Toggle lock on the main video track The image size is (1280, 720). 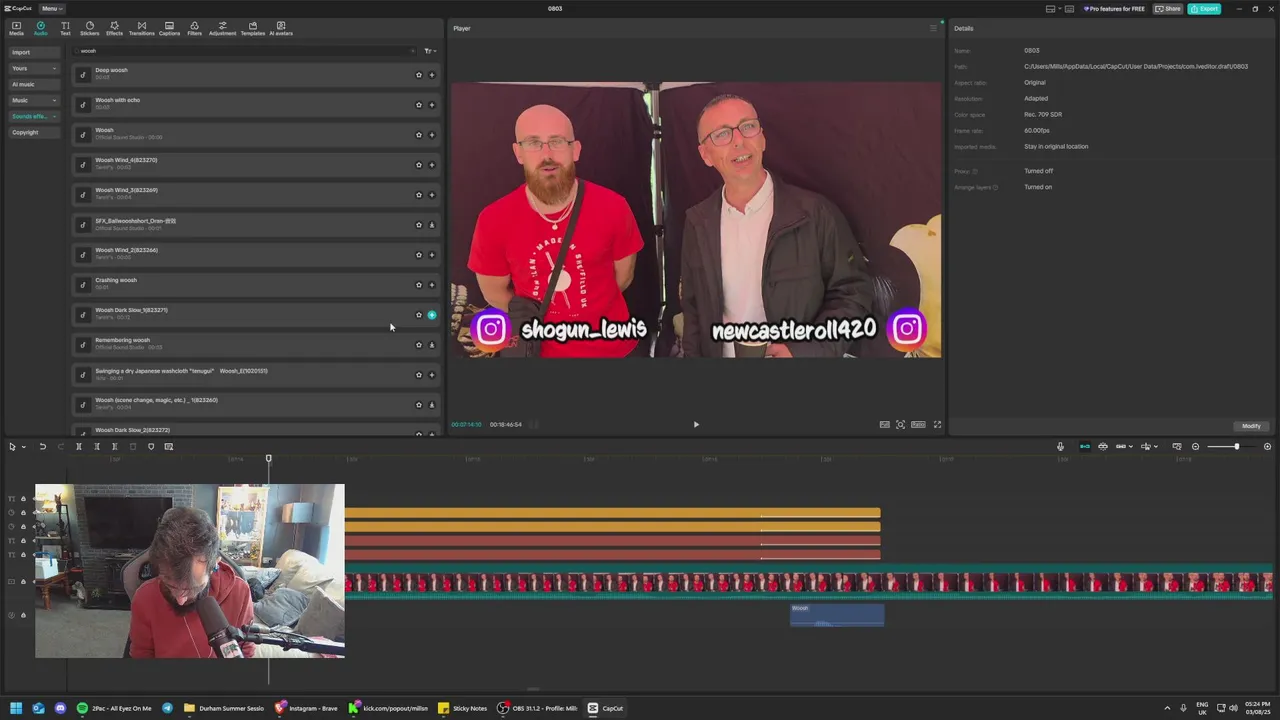coord(23,582)
